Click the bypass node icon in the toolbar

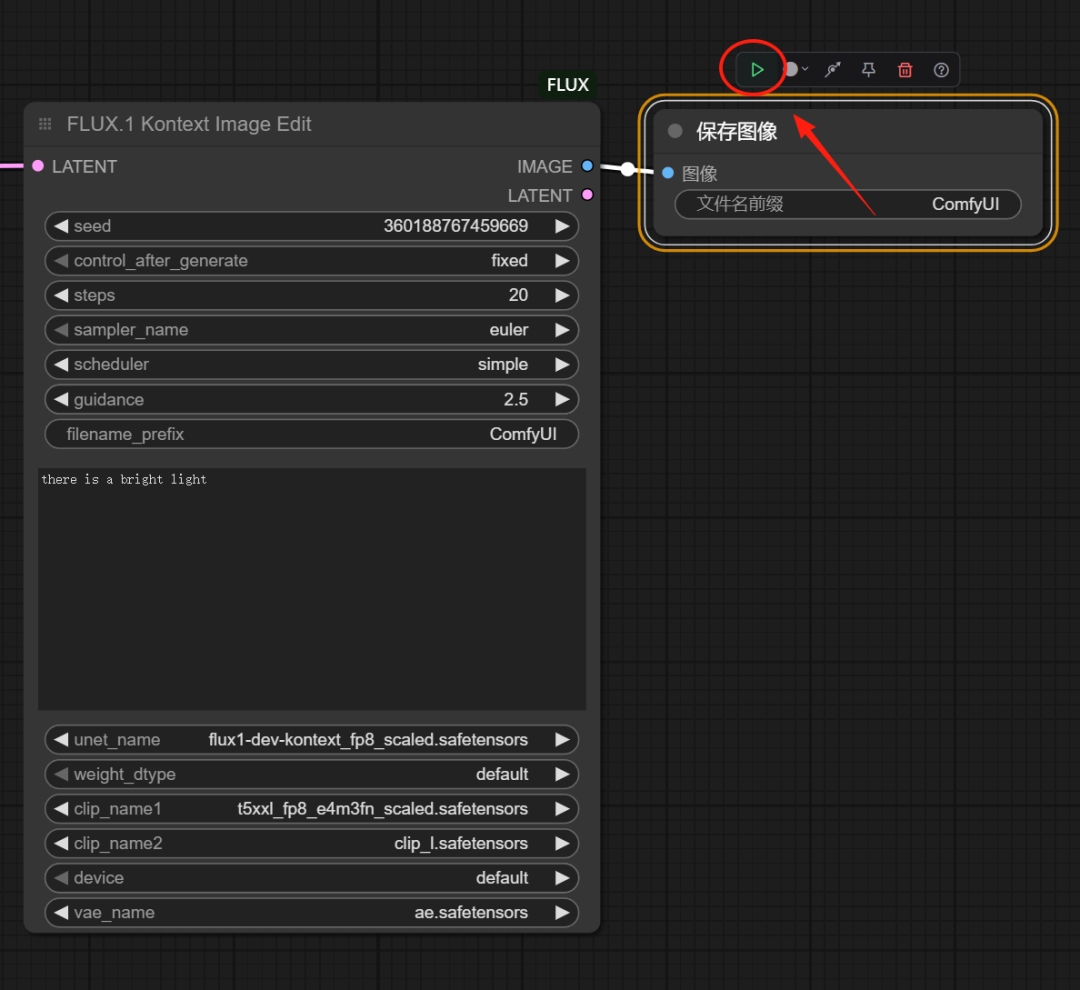click(x=833, y=70)
